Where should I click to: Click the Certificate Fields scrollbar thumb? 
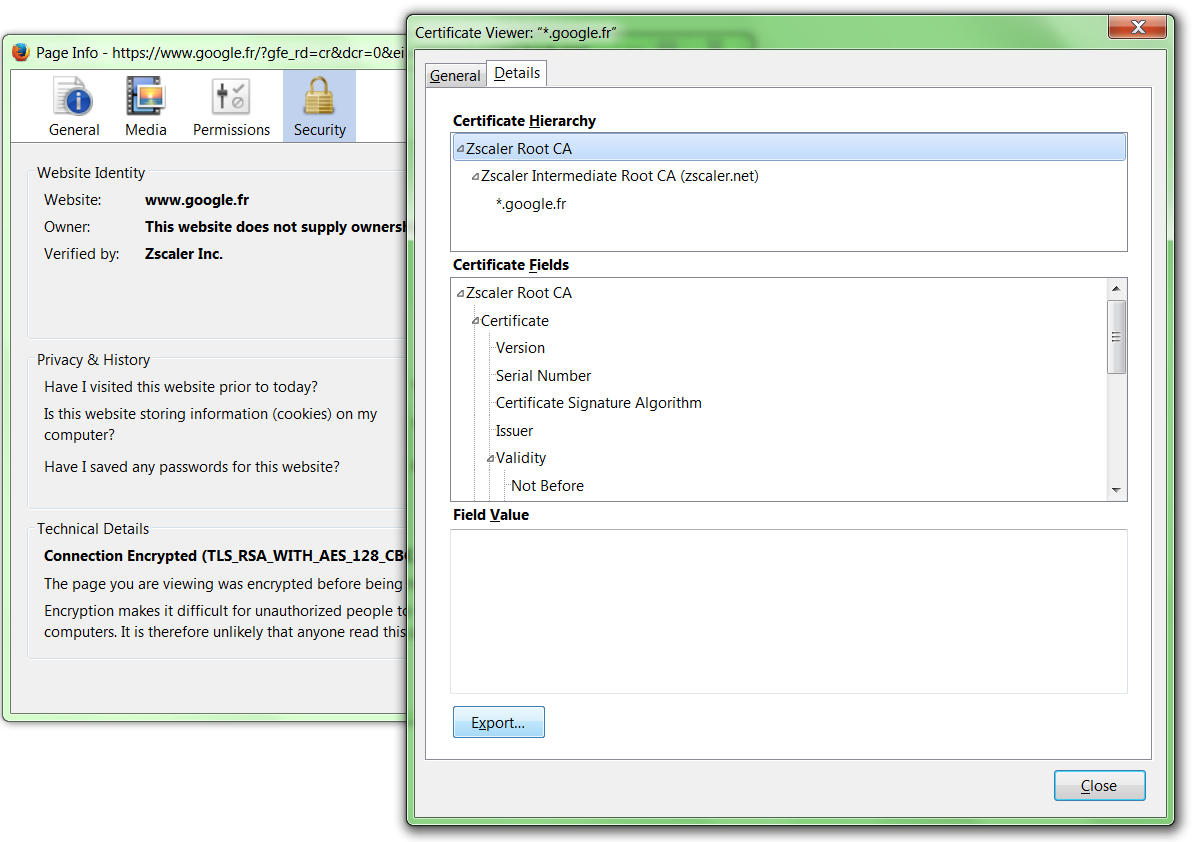coord(1116,337)
